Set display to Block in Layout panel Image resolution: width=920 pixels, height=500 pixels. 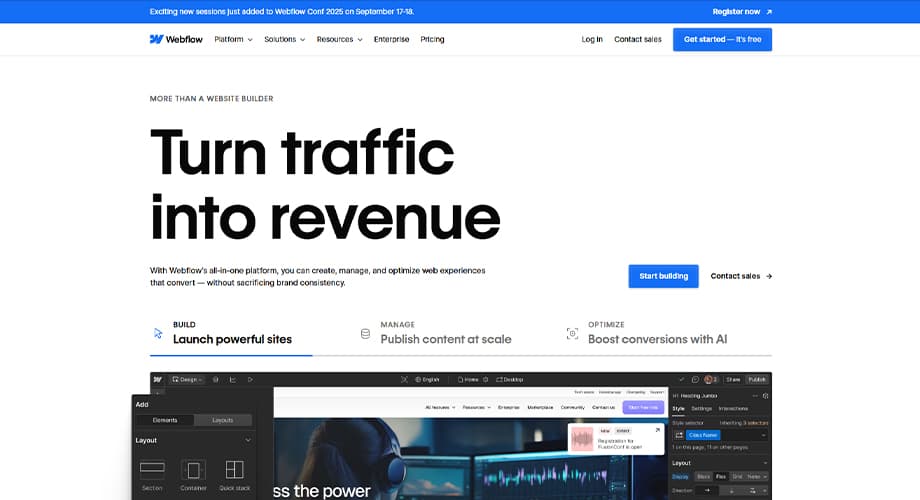click(703, 477)
